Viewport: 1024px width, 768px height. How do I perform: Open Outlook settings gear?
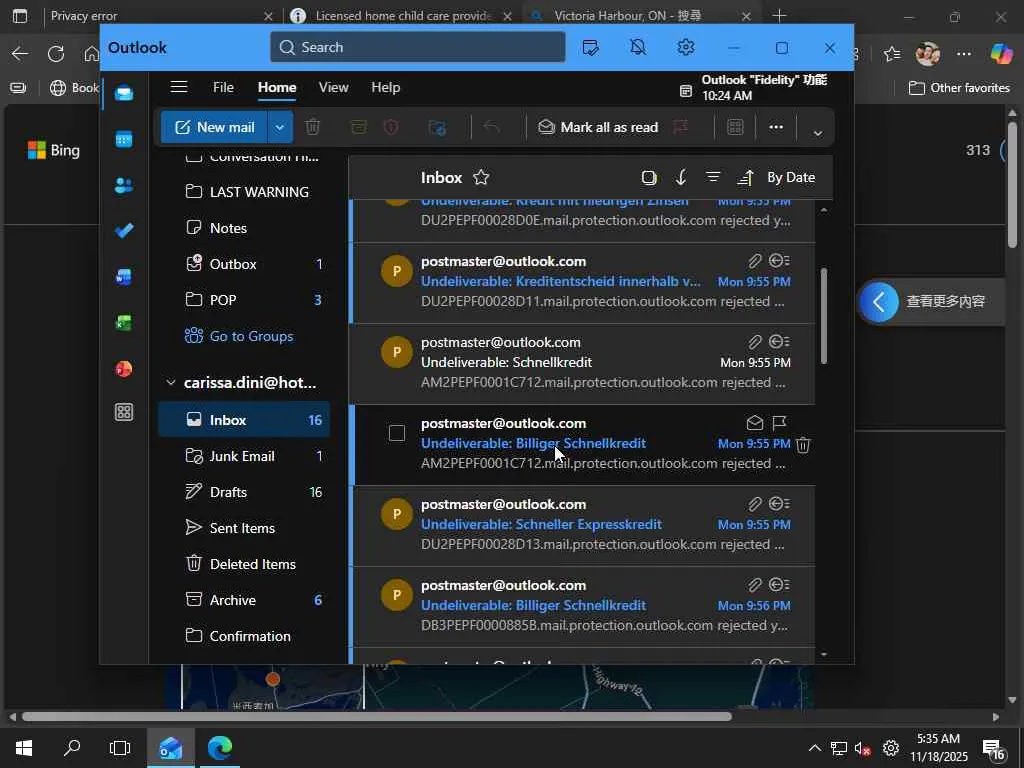(x=685, y=47)
